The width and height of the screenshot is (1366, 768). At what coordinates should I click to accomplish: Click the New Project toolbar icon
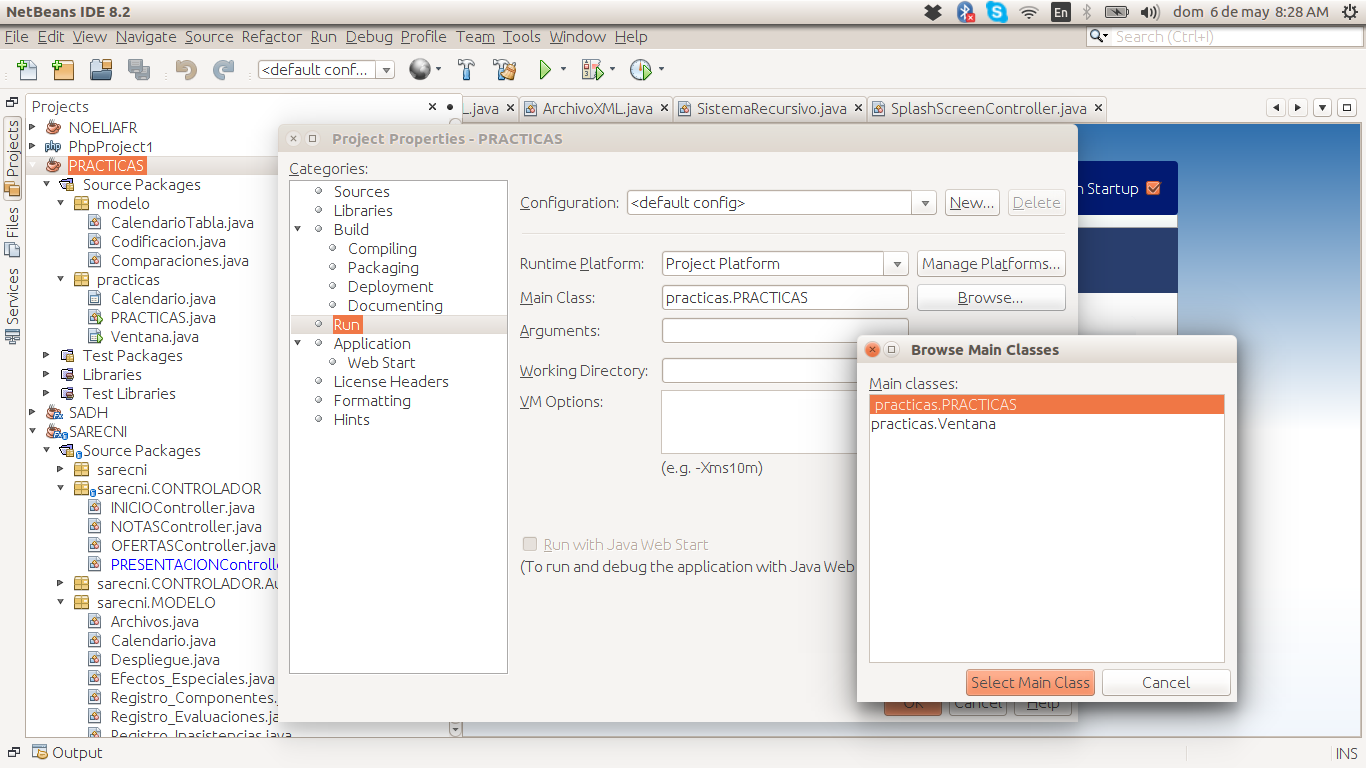pos(63,70)
